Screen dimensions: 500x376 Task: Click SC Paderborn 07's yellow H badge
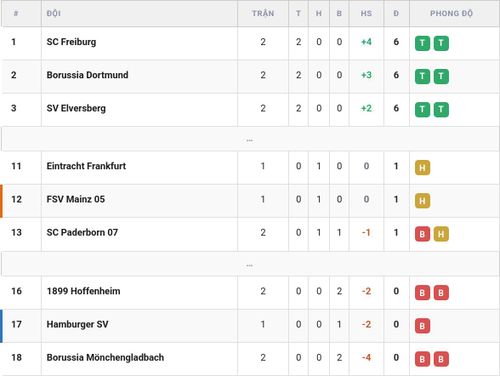441,234
